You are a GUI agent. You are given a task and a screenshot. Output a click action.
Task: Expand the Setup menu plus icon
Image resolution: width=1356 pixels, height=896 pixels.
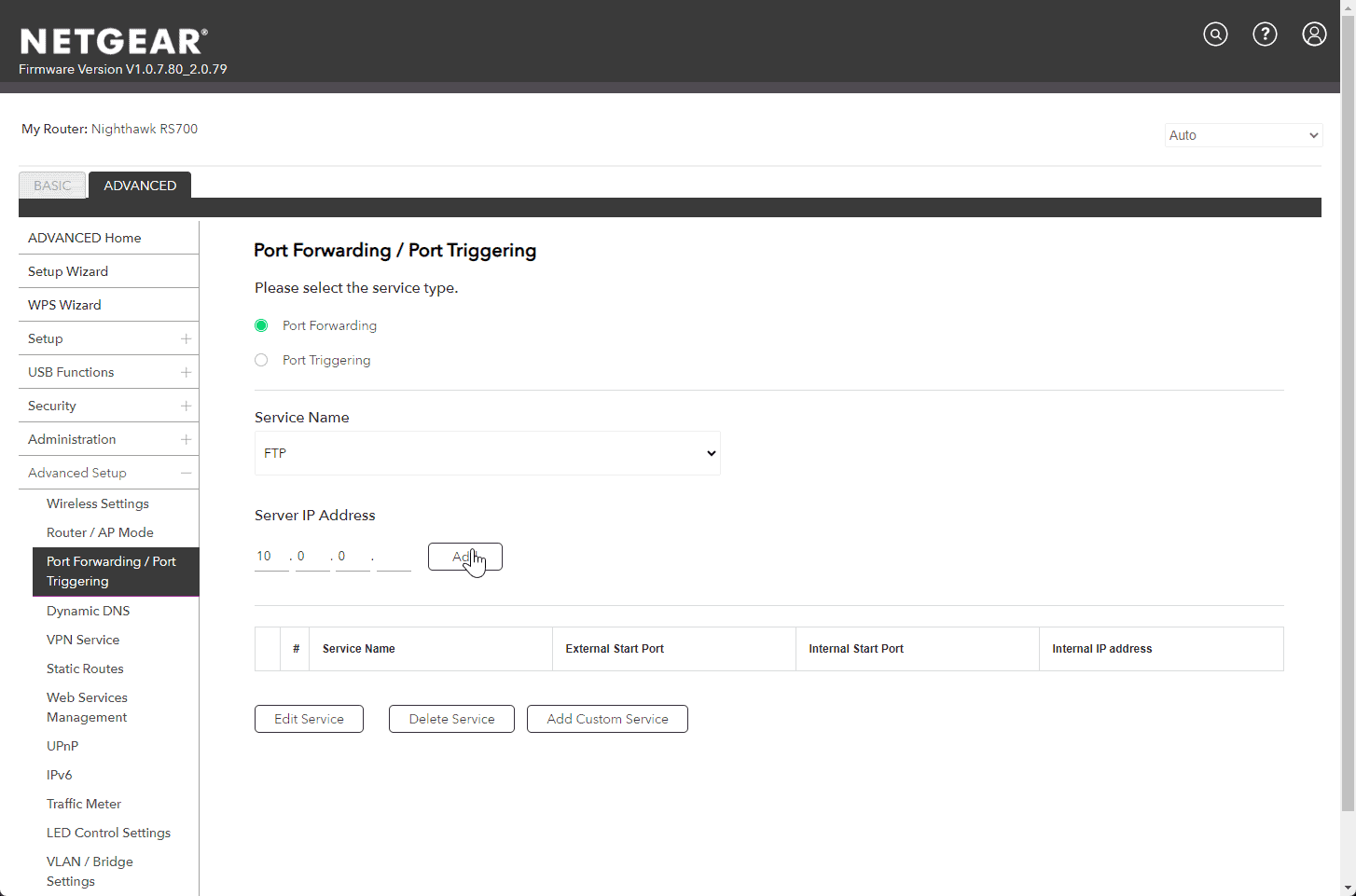tap(186, 338)
